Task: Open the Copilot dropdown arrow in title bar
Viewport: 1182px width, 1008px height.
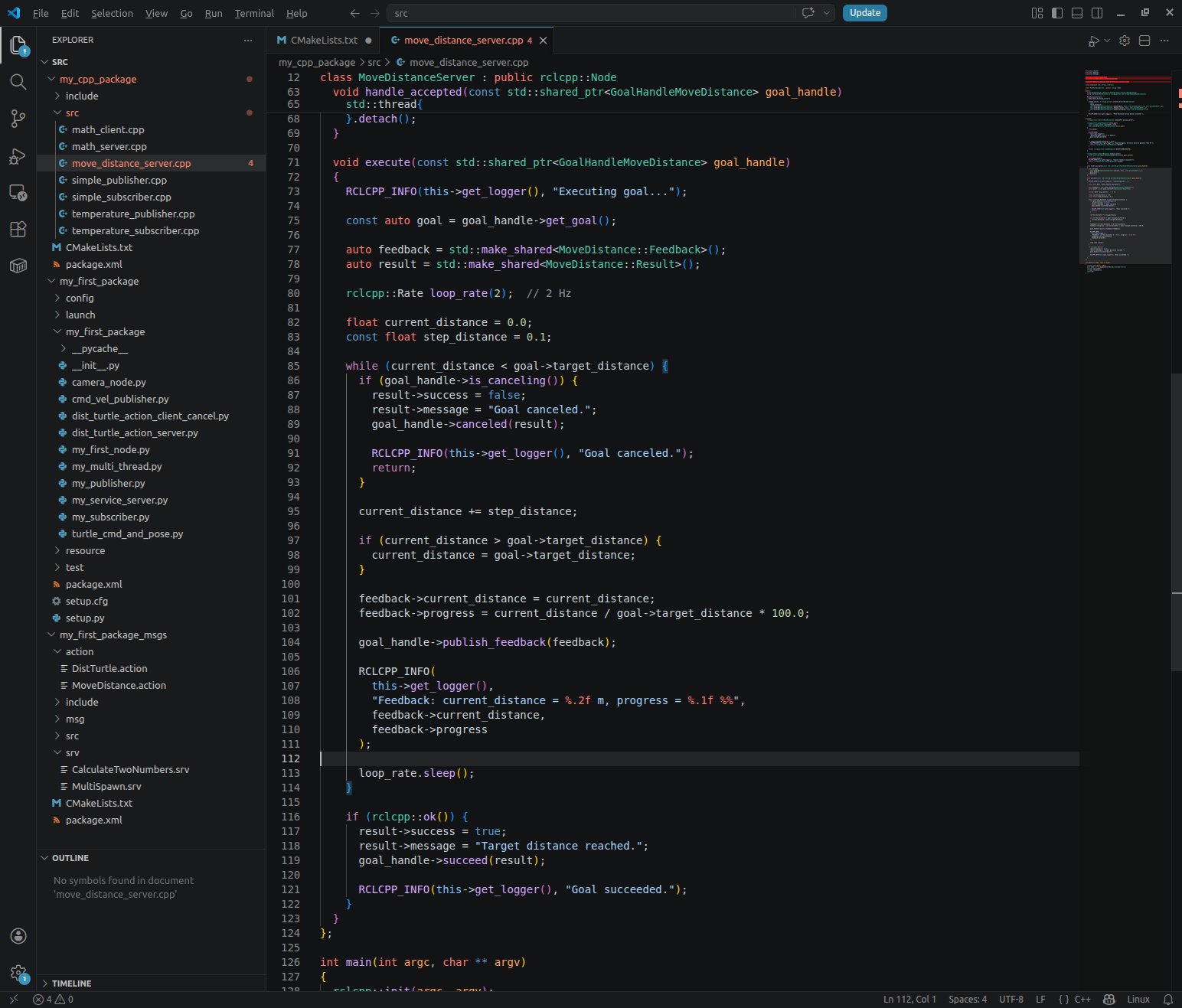Action: (x=826, y=13)
